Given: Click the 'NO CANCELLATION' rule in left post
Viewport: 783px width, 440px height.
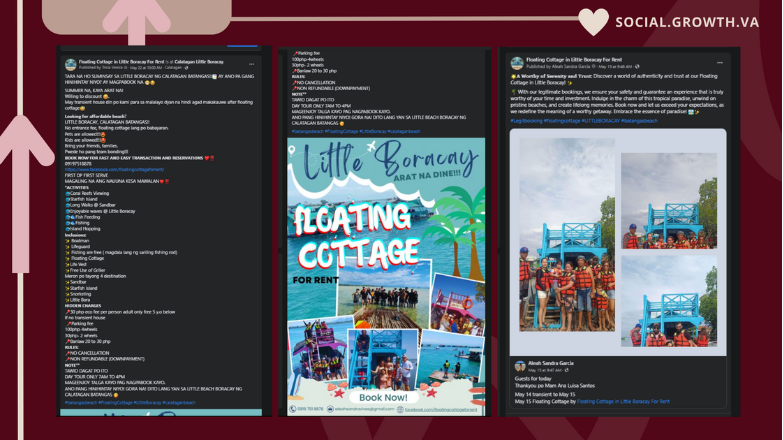Looking at the screenshot, I should click(x=89, y=353).
